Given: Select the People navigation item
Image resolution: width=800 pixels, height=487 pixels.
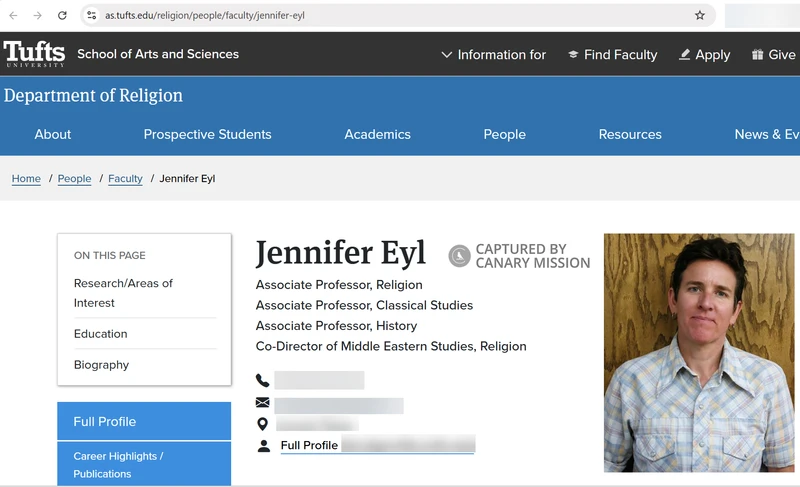Looking at the screenshot, I should tap(504, 134).
